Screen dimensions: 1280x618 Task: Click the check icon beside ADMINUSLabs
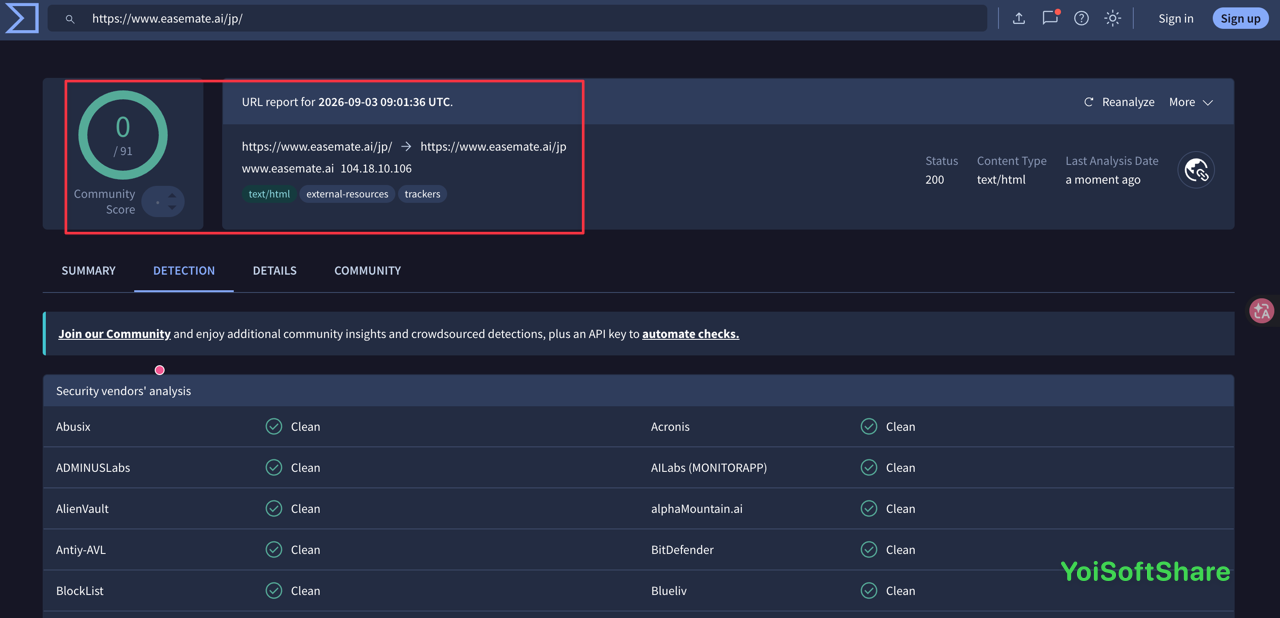pos(274,467)
